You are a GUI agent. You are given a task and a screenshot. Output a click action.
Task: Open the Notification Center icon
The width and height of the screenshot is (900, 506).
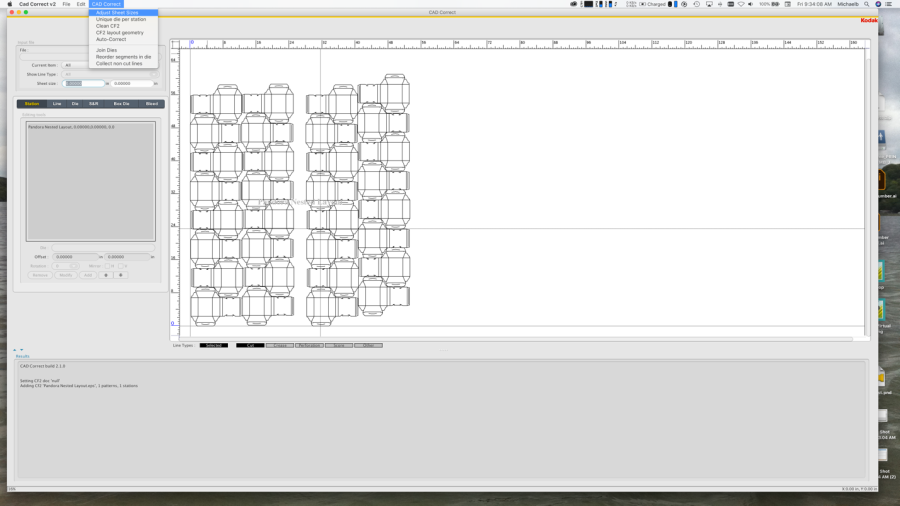[x=889, y=4]
